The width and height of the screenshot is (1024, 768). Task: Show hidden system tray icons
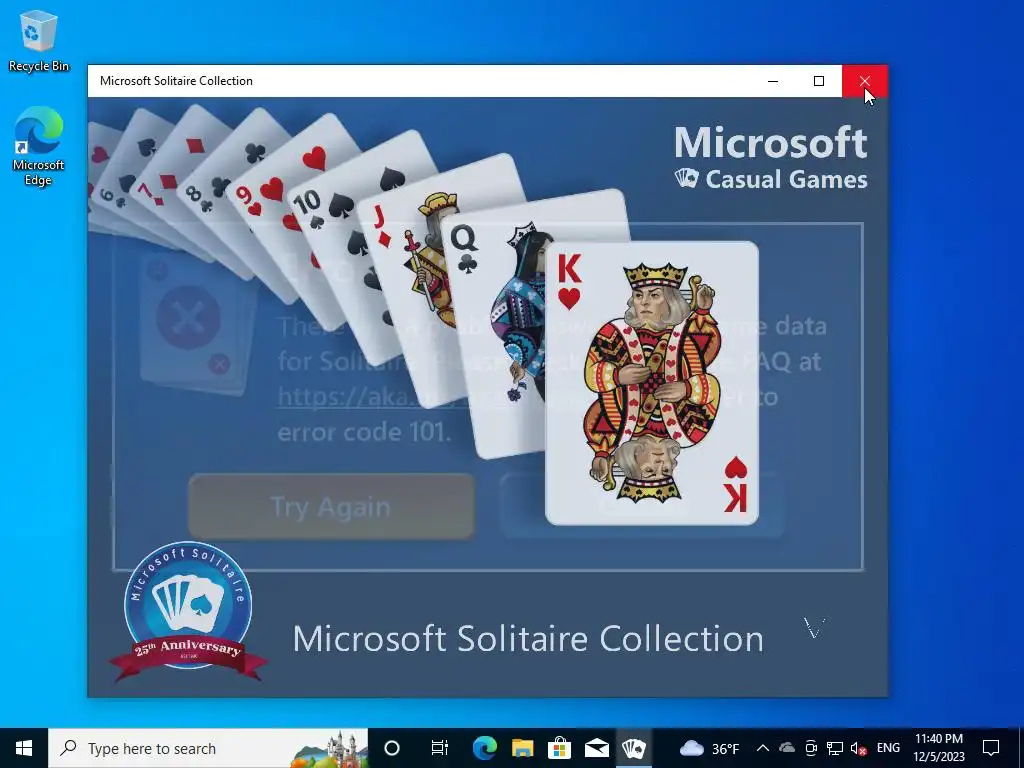click(762, 748)
